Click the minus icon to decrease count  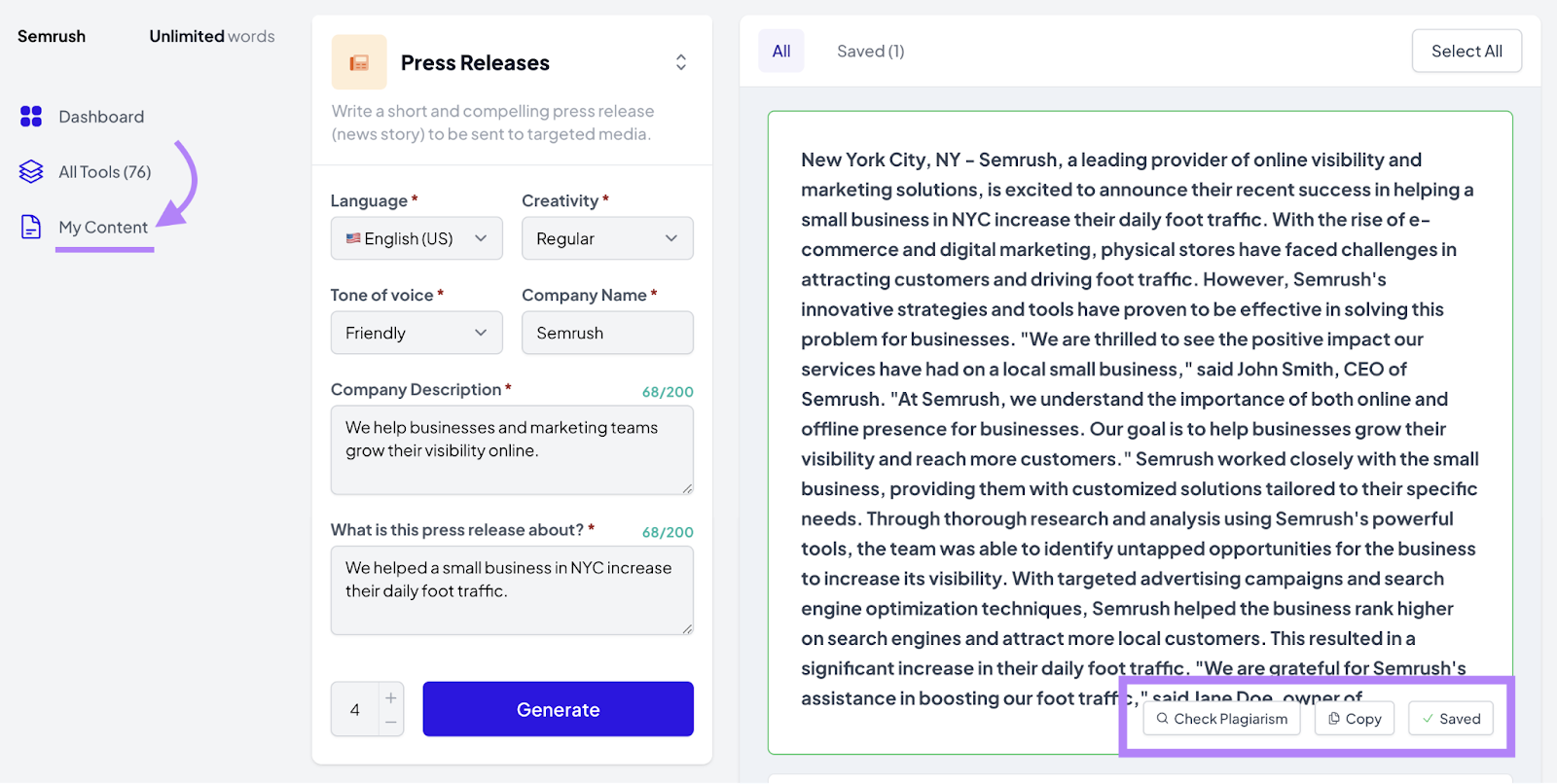(390, 723)
